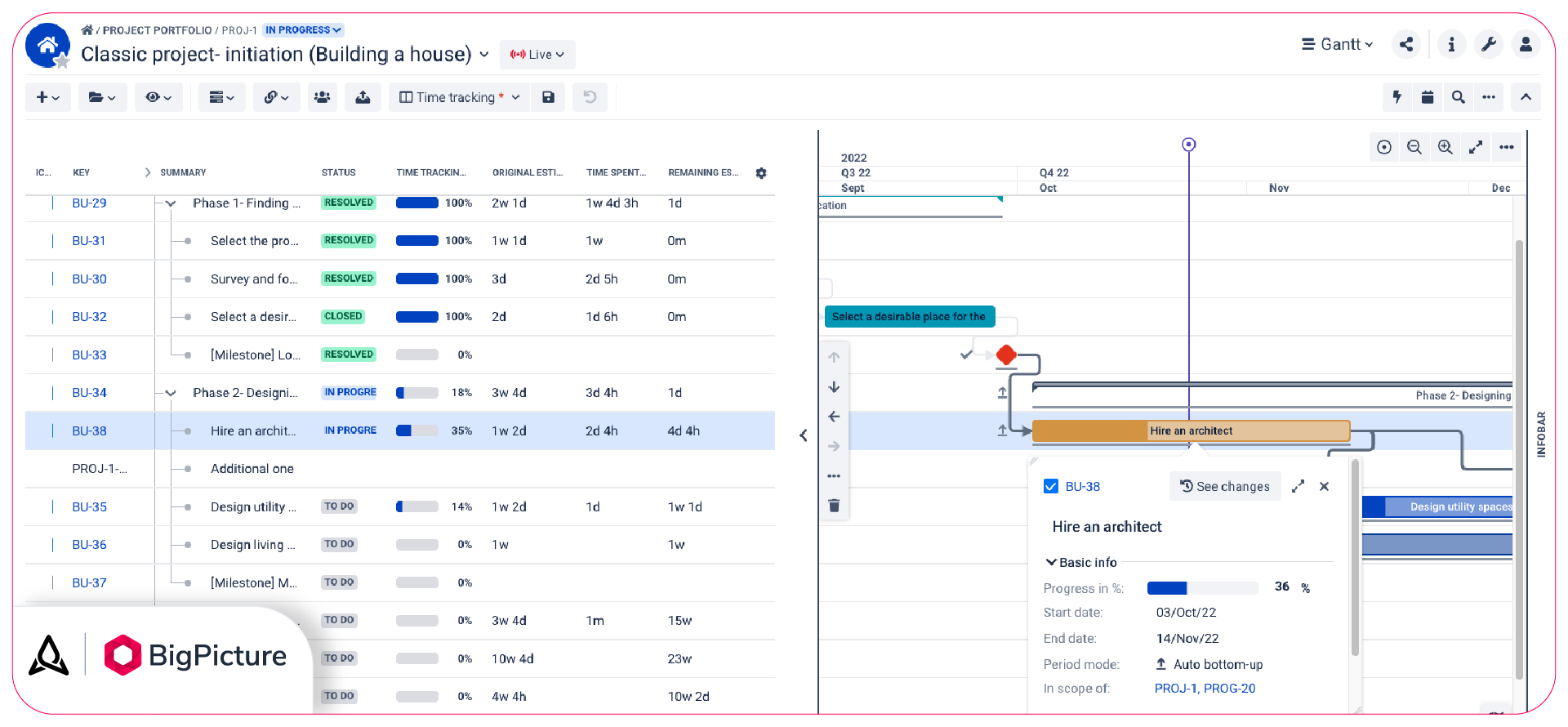This screenshot has height=727, width=1568.
Task: Click the See changes button
Action: pos(1225,487)
